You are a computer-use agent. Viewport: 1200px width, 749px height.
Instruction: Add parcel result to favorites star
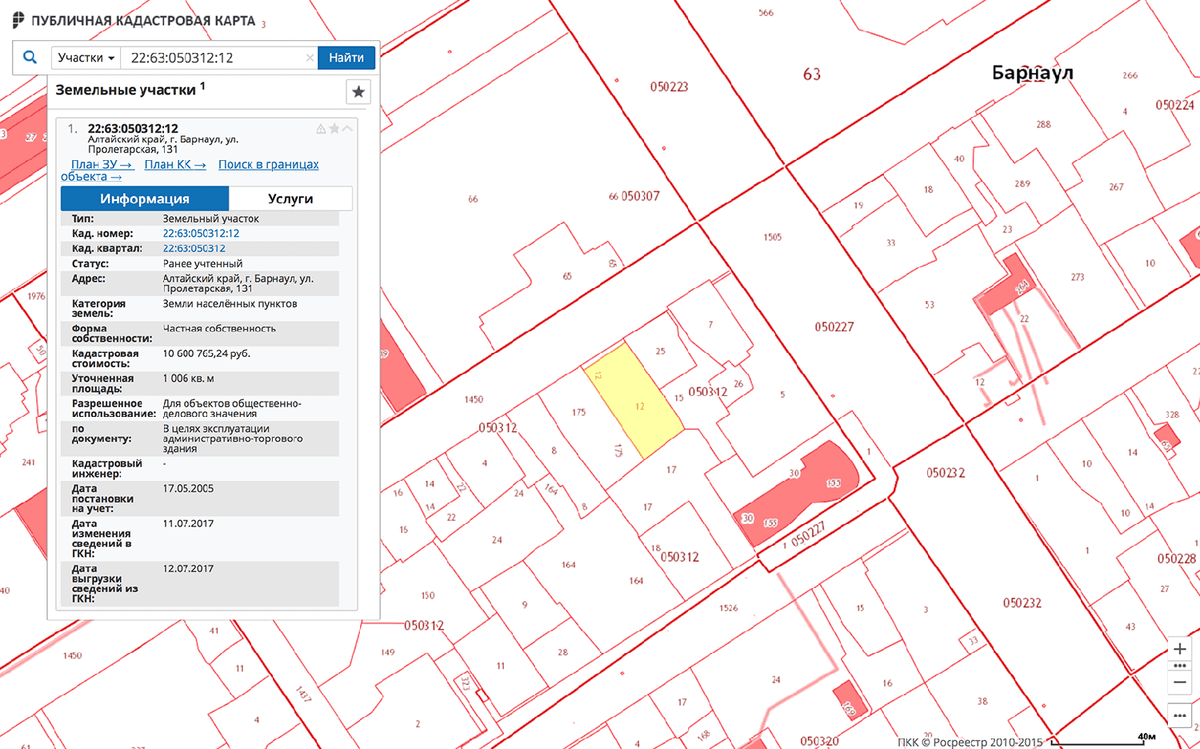334,129
